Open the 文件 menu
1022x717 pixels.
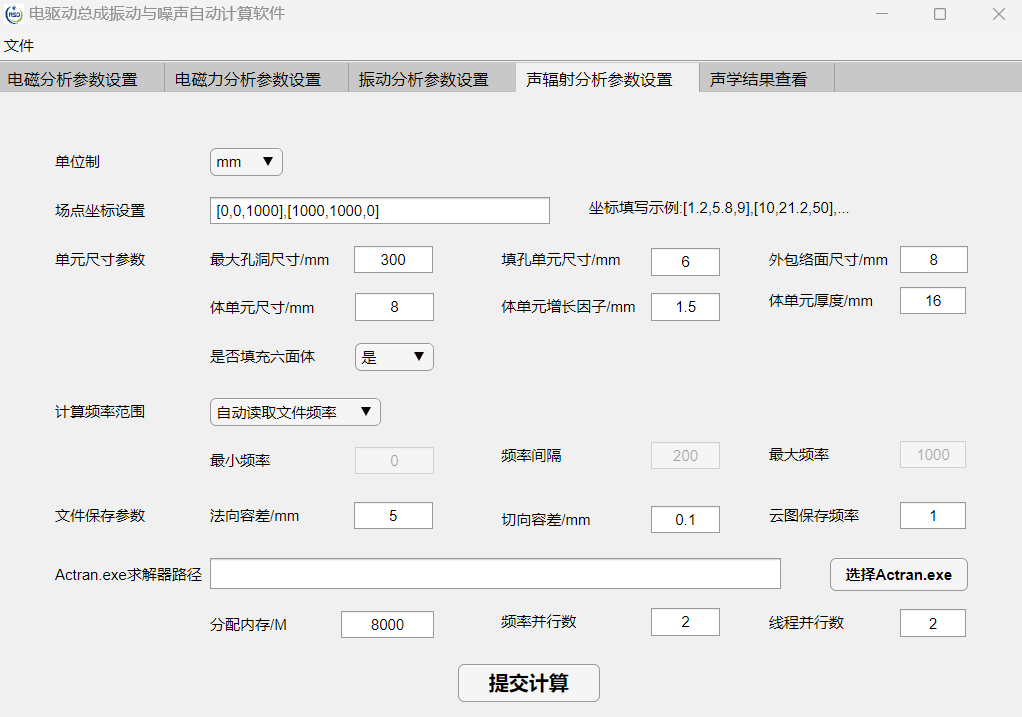19,46
